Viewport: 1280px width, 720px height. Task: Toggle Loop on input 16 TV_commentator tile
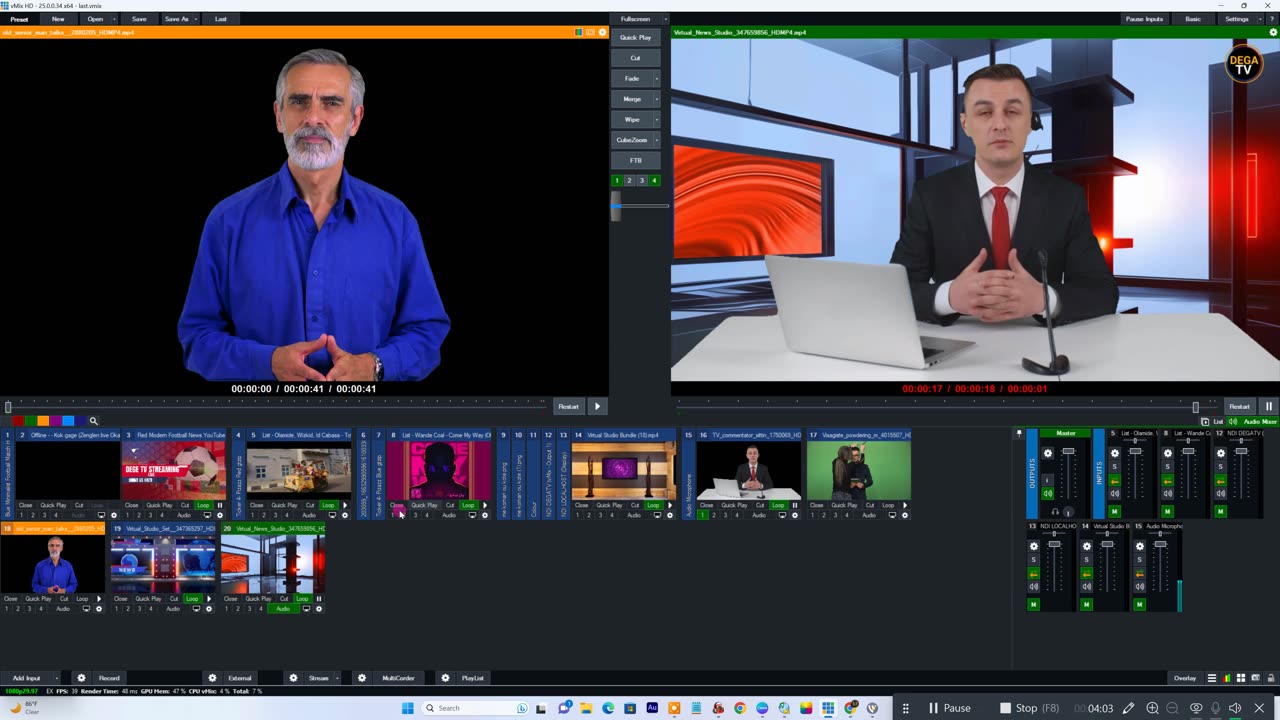pyautogui.click(x=778, y=505)
